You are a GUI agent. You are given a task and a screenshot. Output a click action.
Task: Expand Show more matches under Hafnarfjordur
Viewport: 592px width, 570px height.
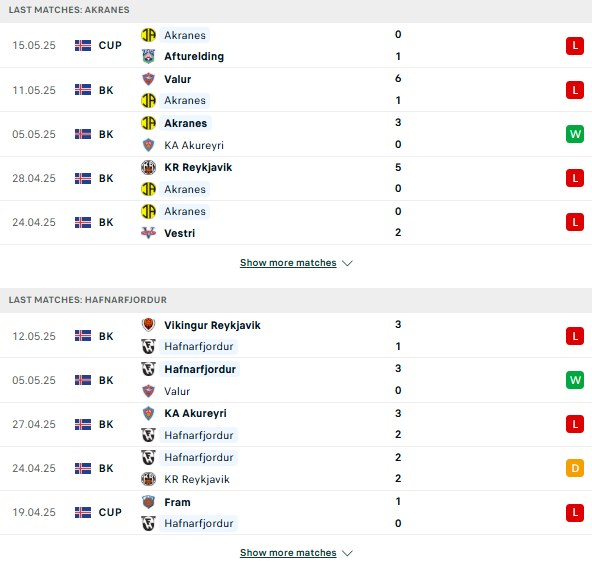pyautogui.click(x=288, y=553)
